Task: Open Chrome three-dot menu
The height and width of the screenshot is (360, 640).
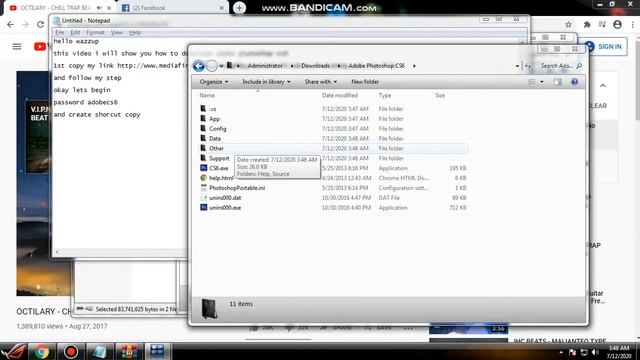Action: pos(633,24)
